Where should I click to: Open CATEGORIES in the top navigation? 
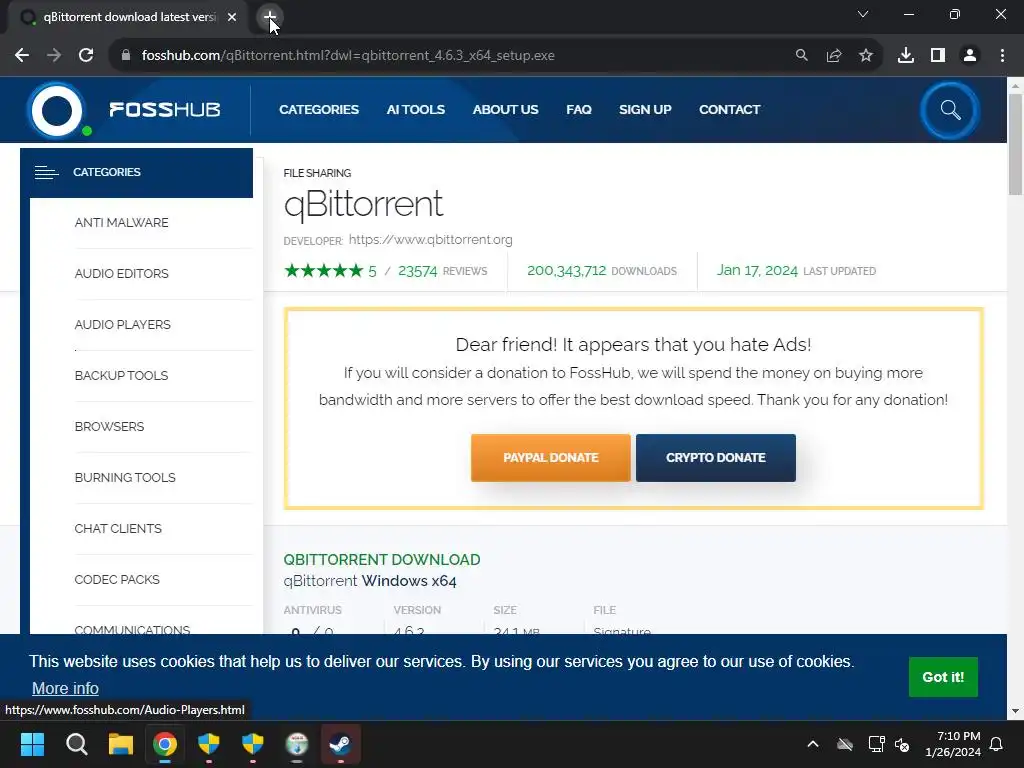pos(319,110)
